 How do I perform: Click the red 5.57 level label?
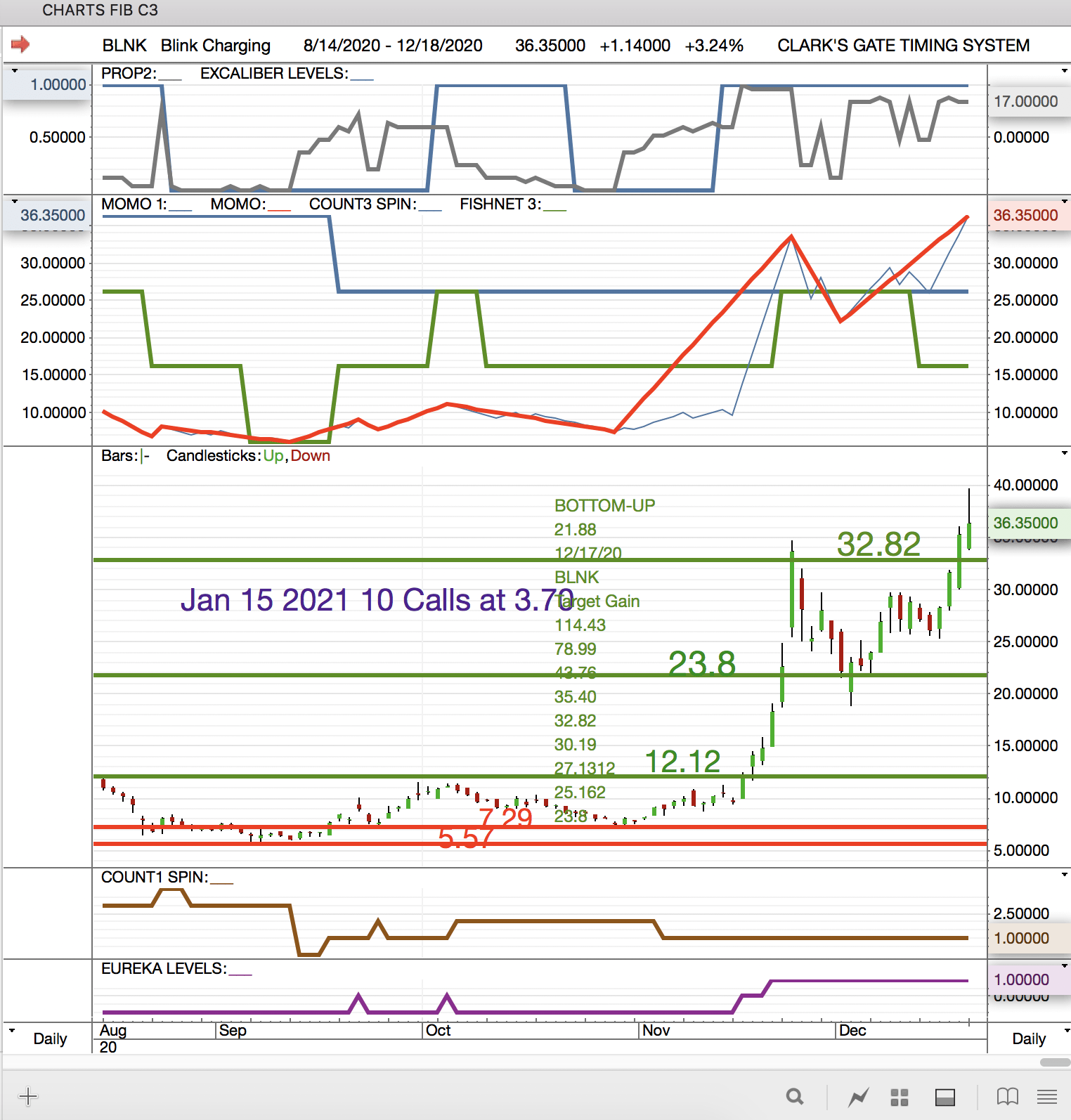pyautogui.click(x=466, y=838)
